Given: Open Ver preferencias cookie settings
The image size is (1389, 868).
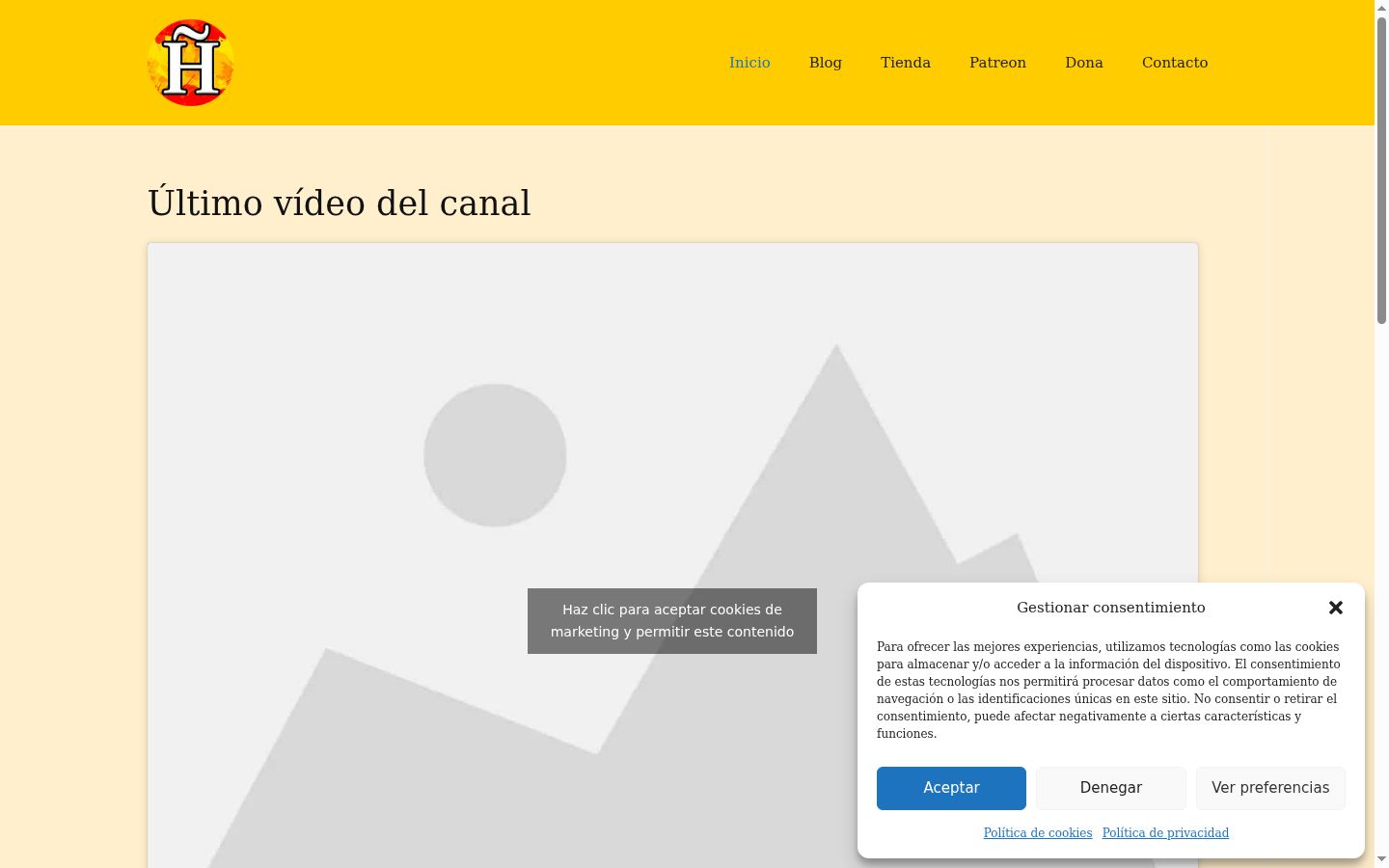Looking at the screenshot, I should 1270,788.
